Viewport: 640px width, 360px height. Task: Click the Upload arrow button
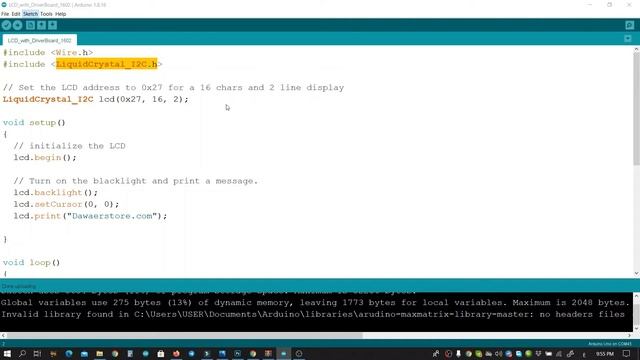coord(18,25)
